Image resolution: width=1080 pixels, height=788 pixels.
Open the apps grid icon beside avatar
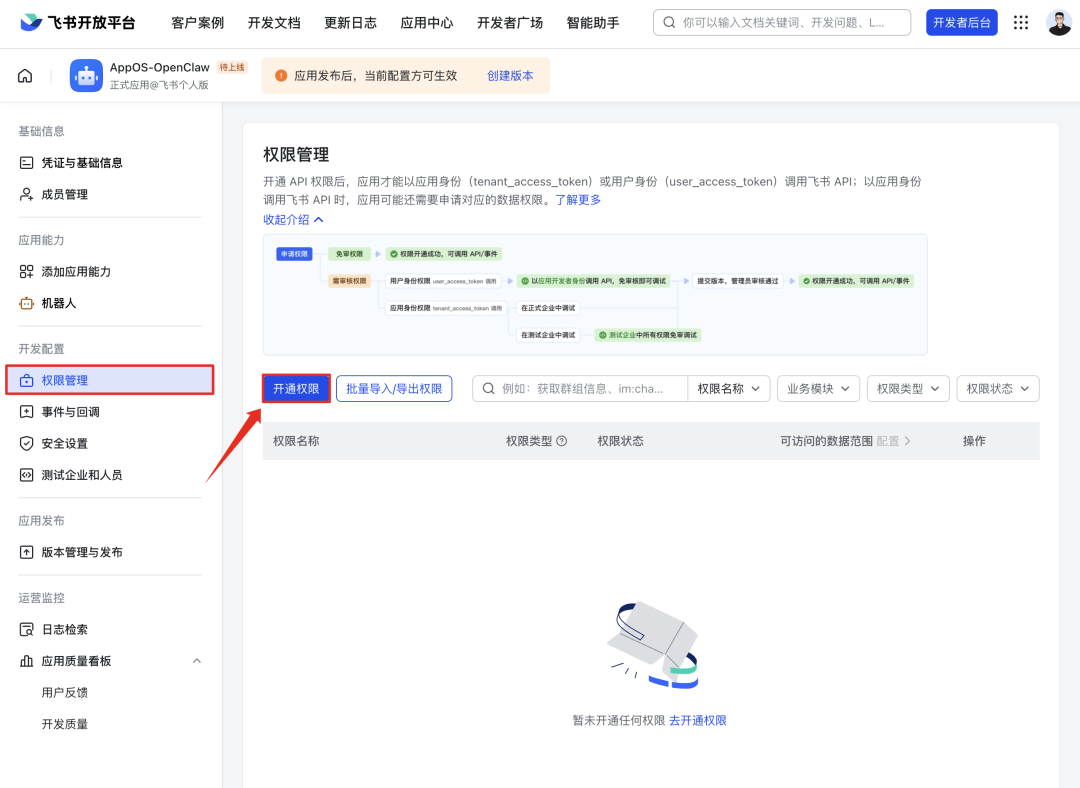tap(1021, 22)
